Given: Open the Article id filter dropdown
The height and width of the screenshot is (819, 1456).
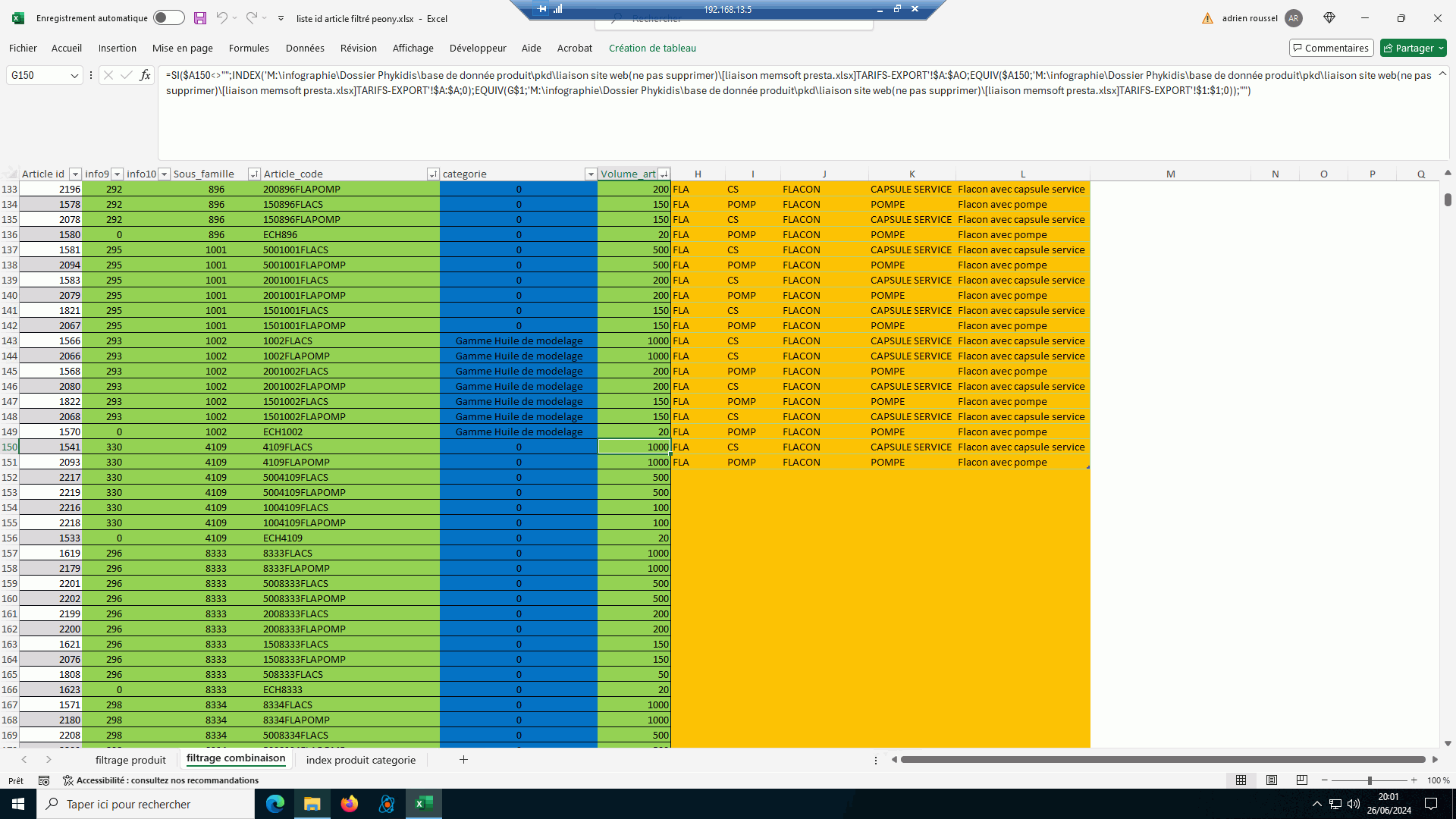Looking at the screenshot, I should pos(75,174).
